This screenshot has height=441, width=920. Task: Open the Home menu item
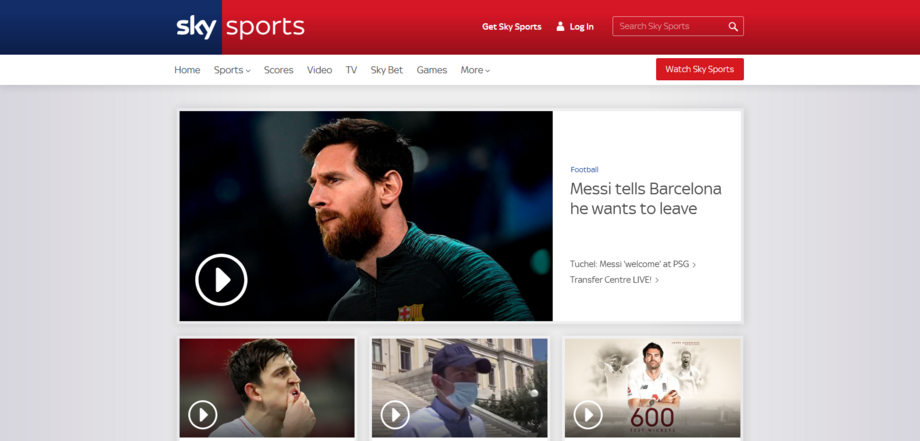point(187,70)
